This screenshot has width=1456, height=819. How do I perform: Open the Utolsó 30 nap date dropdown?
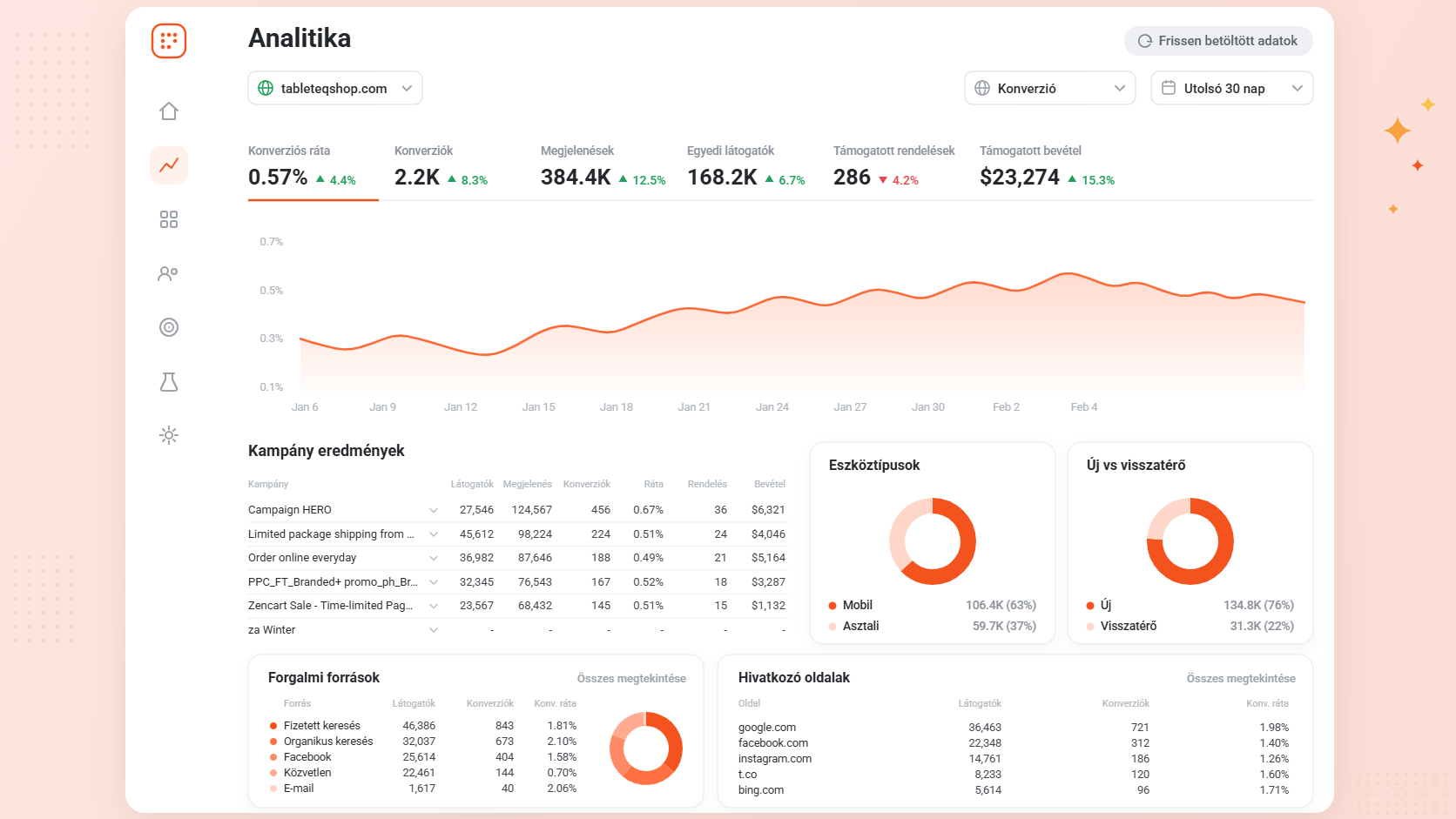point(1232,88)
